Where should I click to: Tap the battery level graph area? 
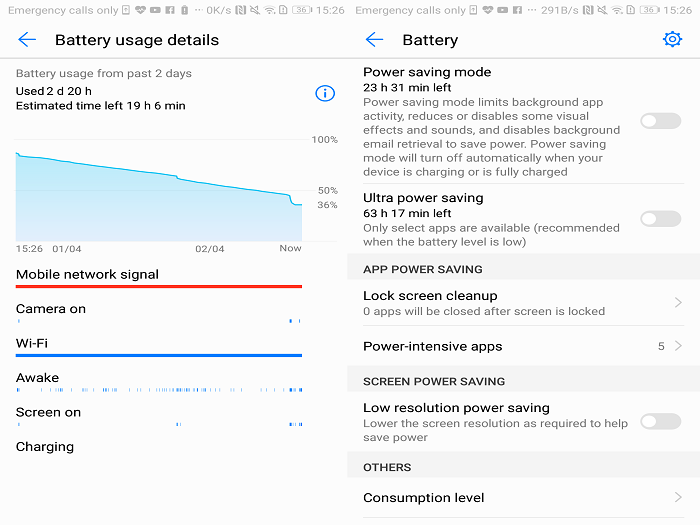coord(159,197)
